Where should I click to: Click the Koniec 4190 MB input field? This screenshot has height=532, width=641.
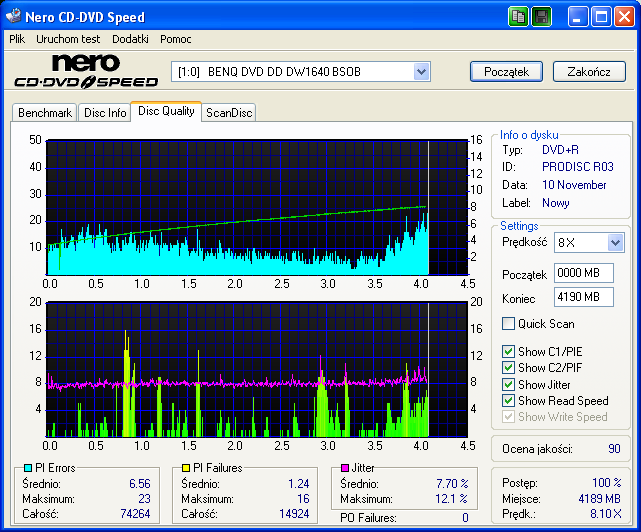pos(584,297)
